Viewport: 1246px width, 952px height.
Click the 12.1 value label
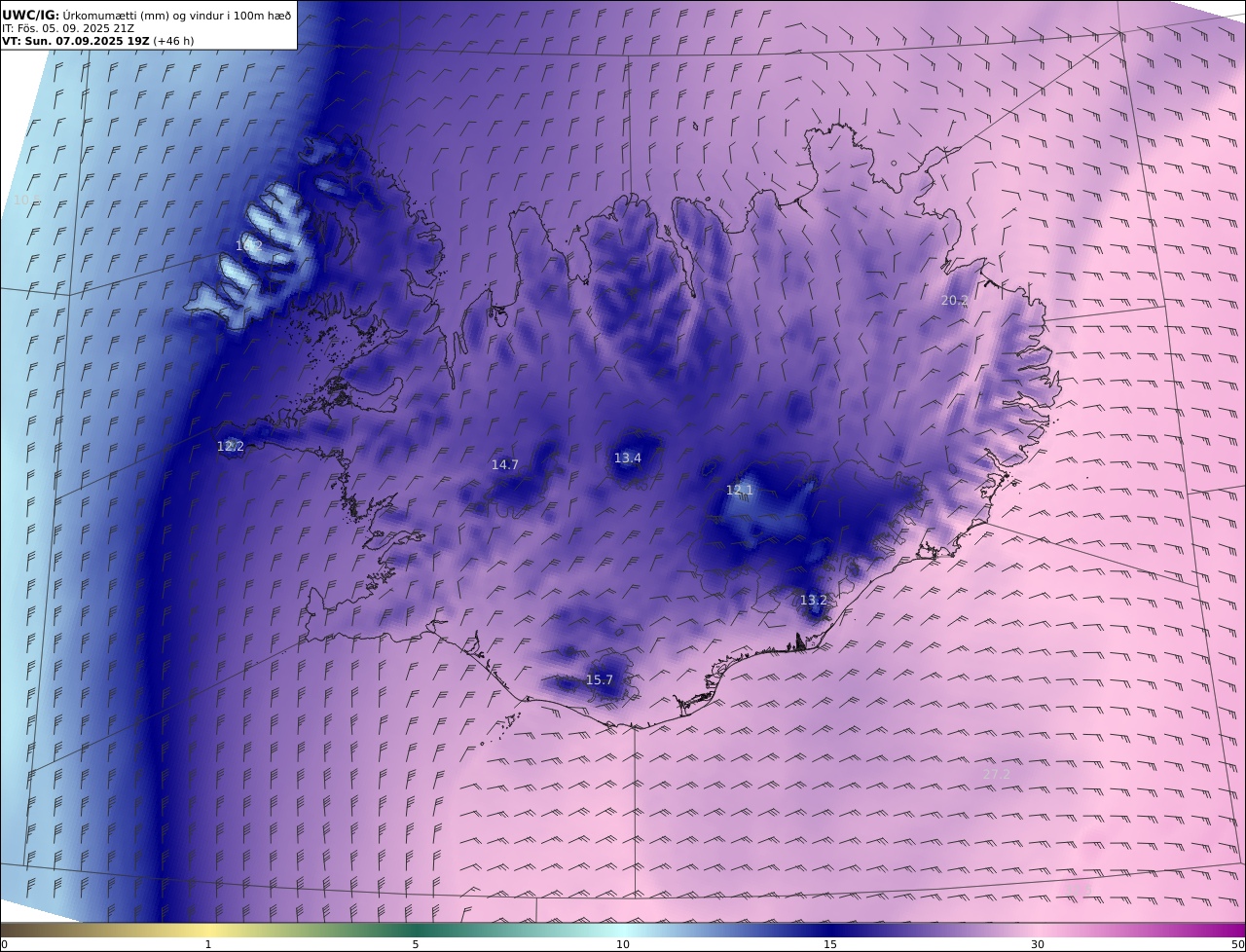[x=740, y=490]
